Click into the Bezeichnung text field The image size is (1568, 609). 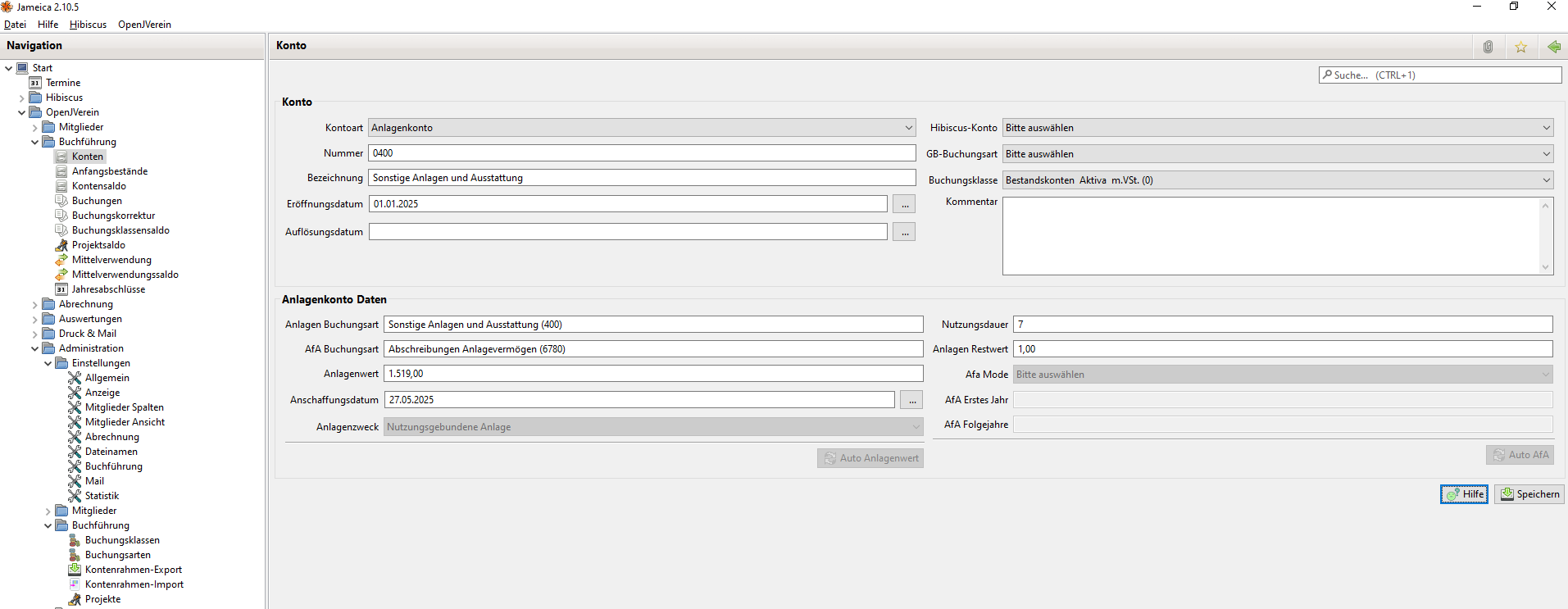point(642,178)
